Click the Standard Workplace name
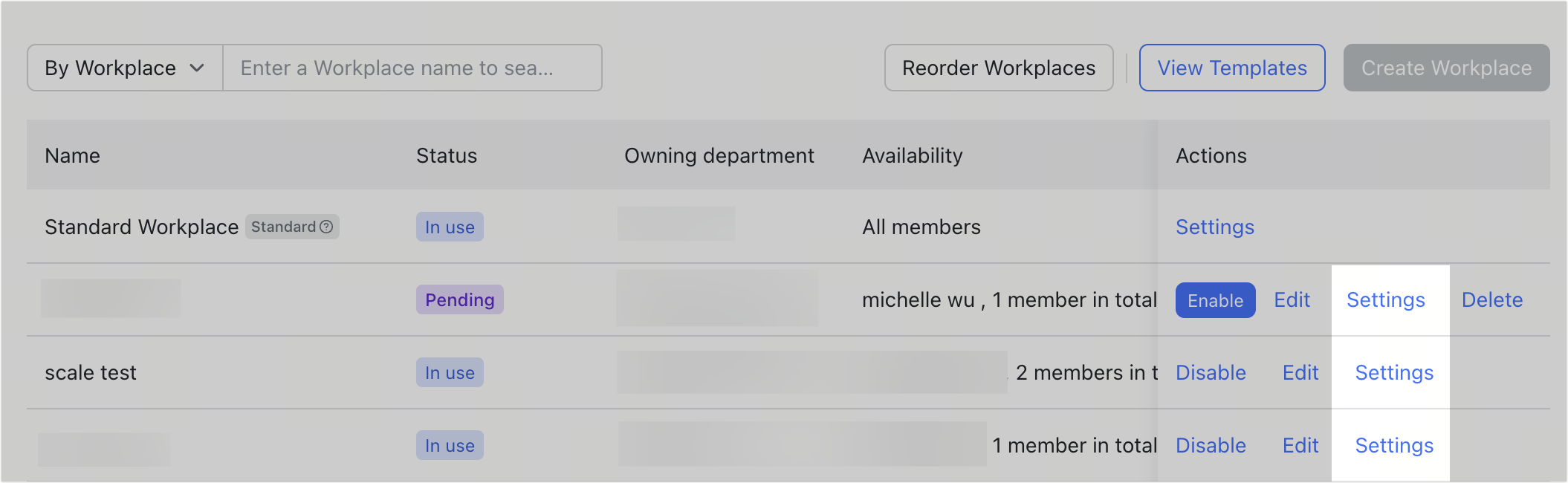 (141, 227)
